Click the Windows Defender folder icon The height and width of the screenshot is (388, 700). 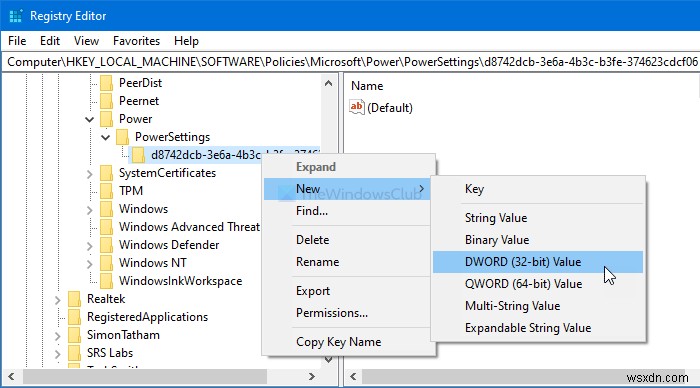107,245
